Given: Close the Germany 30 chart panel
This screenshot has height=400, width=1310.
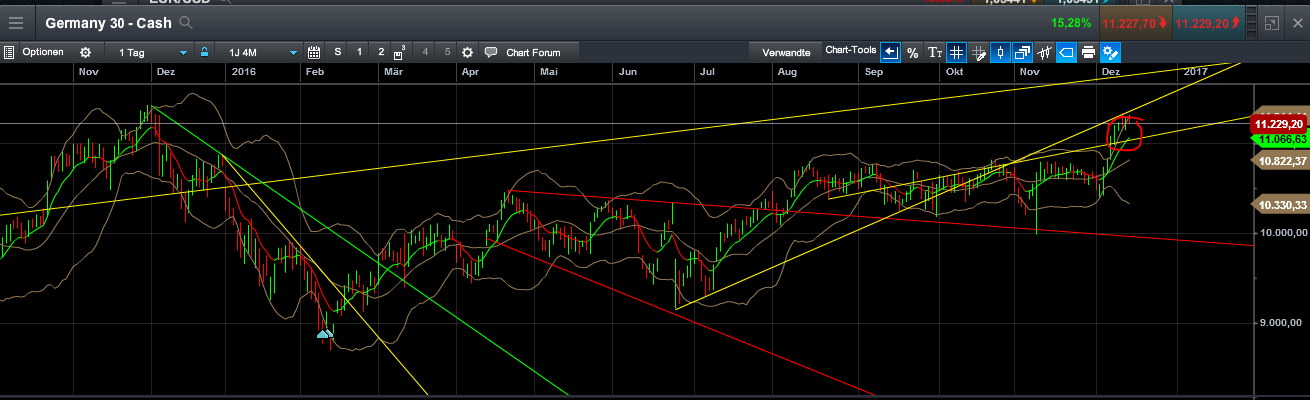Looking at the screenshot, I should coord(1297,22).
